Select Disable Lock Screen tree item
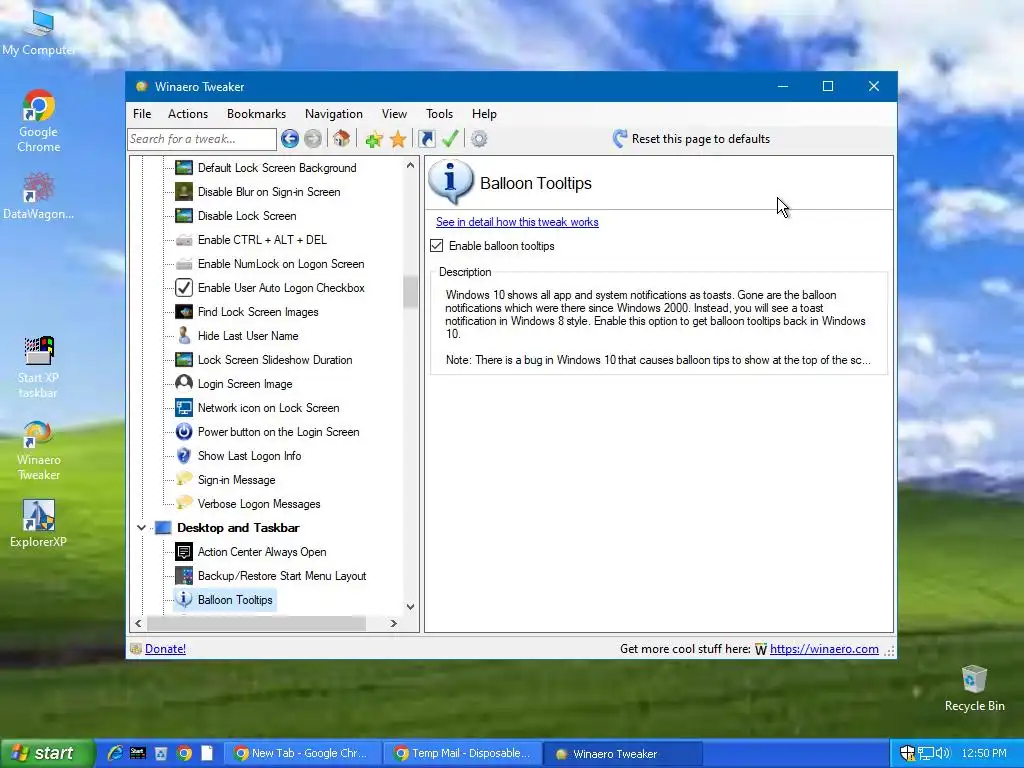Viewport: 1024px width, 768px height. 247,216
